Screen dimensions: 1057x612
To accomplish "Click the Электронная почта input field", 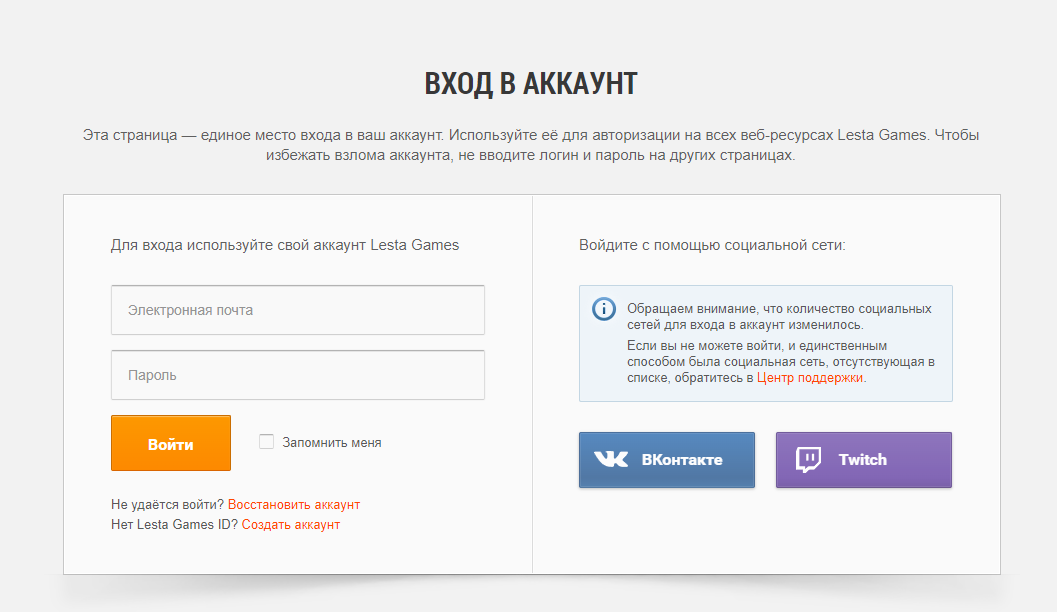I will (297, 310).
